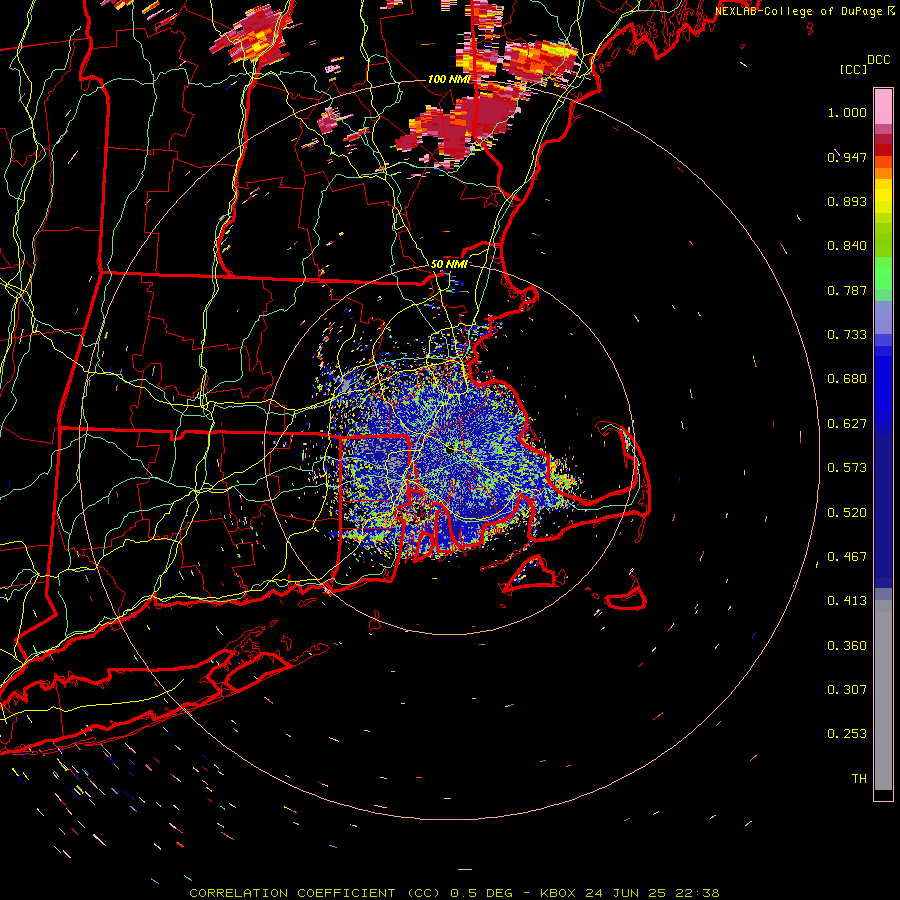Image resolution: width=900 pixels, height=900 pixels.
Task: Click the 50 NMI range ring label
Action: [x=449, y=264]
